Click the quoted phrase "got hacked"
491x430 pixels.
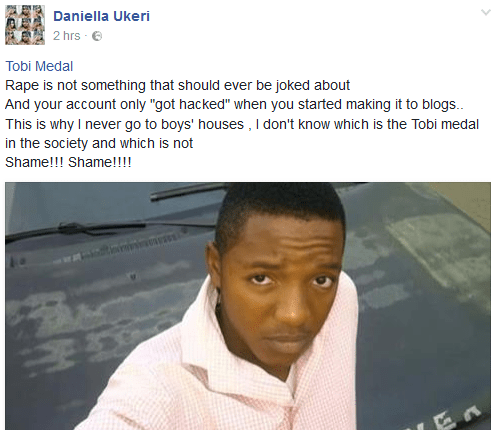[x=189, y=104]
